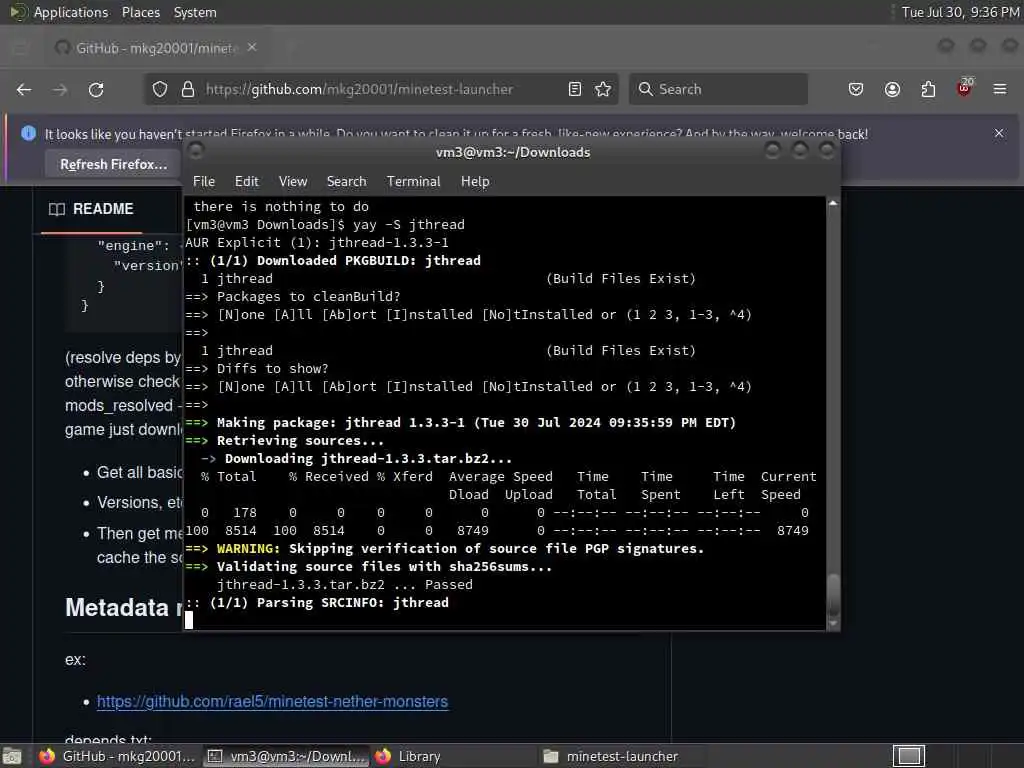Screen dimensions: 1024x768
Task: Open the Pocket save icon
Action: point(856,89)
